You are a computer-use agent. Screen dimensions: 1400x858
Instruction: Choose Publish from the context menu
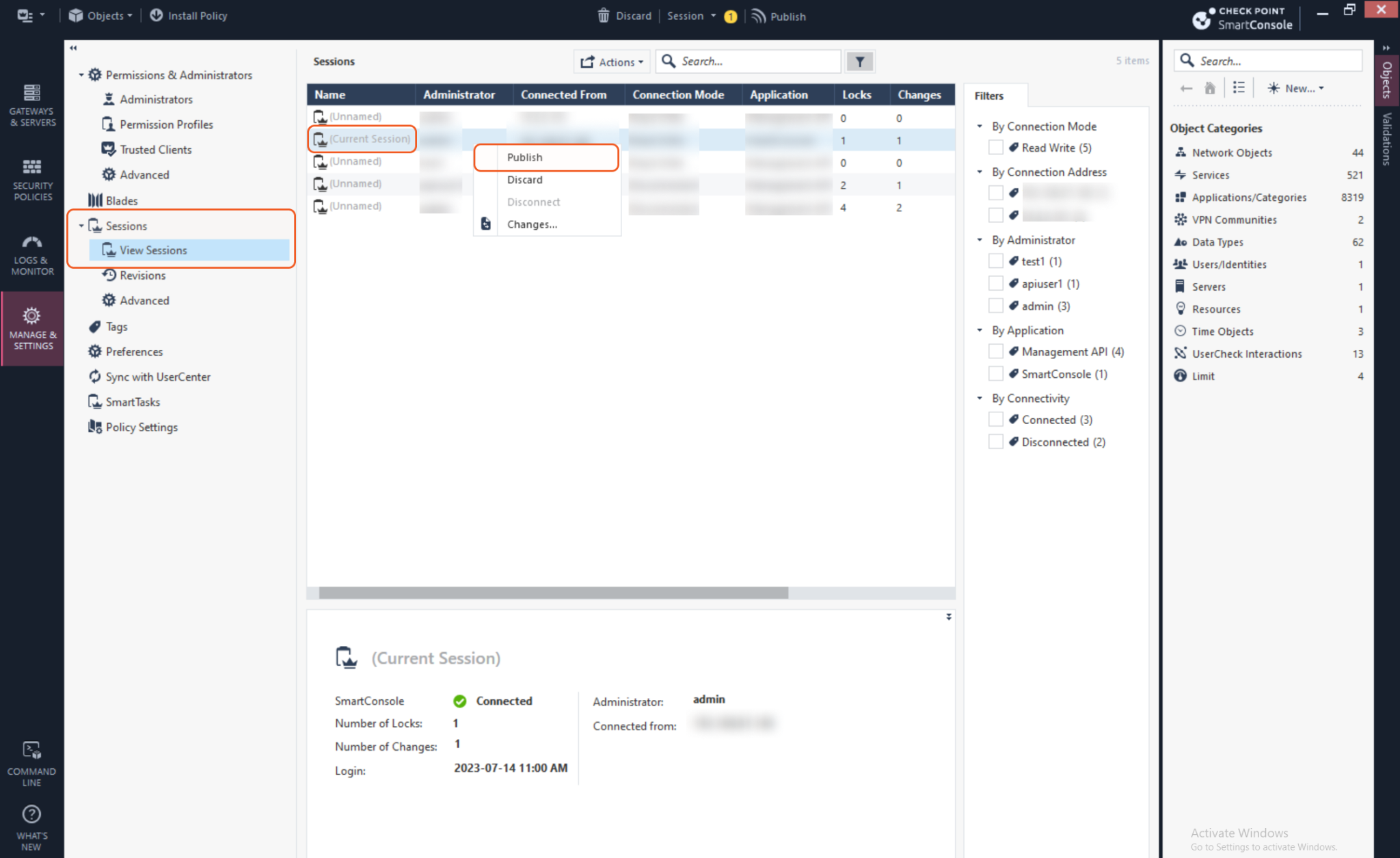click(524, 157)
